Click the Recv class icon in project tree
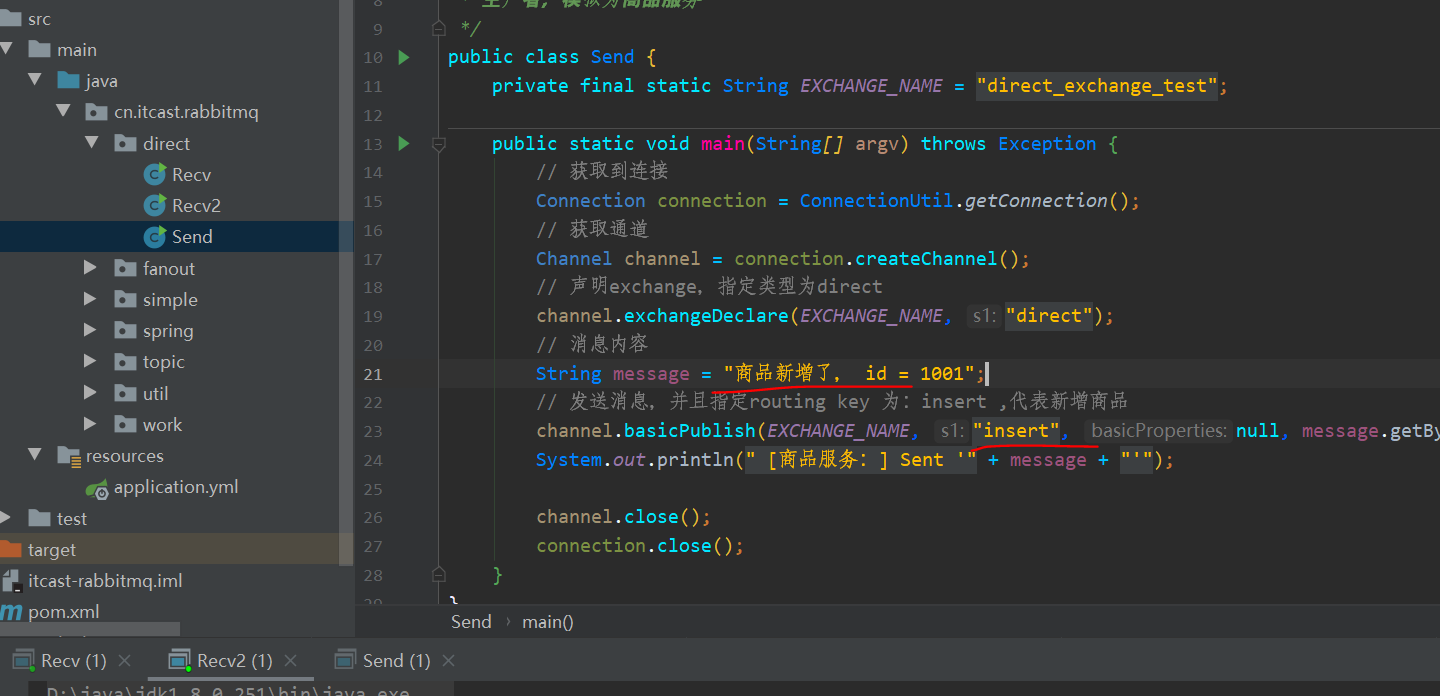Image resolution: width=1440 pixels, height=696 pixels. [x=155, y=174]
